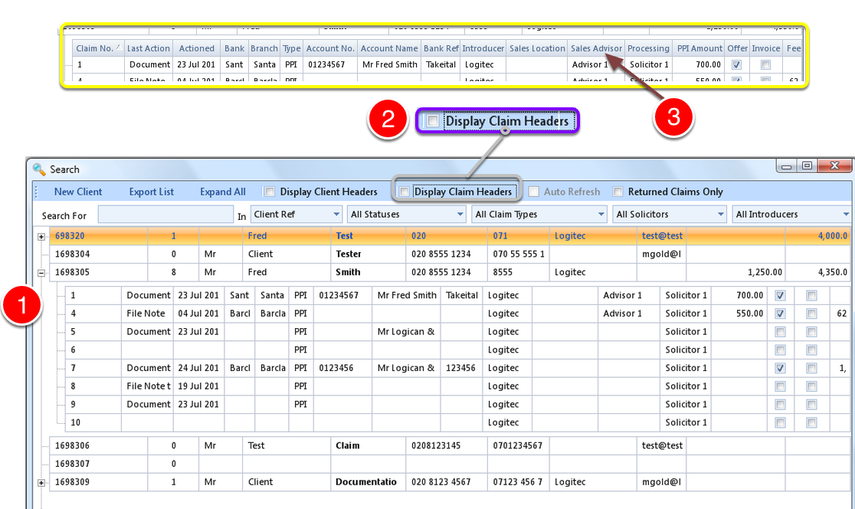Click Tester surname cell
This screenshot has width=855, height=509.
(x=368, y=254)
